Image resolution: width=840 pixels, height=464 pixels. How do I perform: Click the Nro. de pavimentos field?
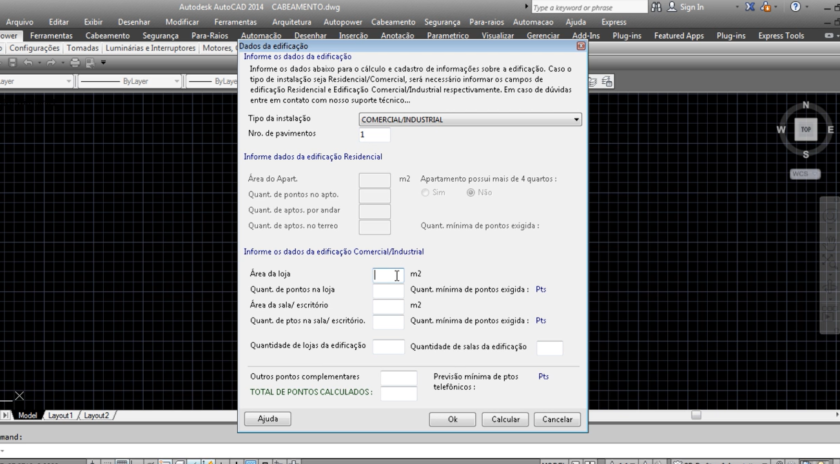pyautogui.click(x=374, y=134)
